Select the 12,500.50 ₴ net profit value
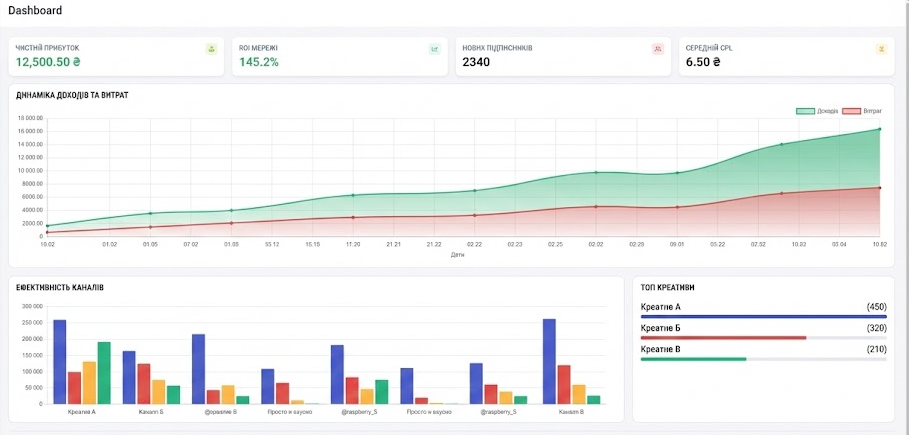This screenshot has width=909, height=435. (x=48, y=62)
